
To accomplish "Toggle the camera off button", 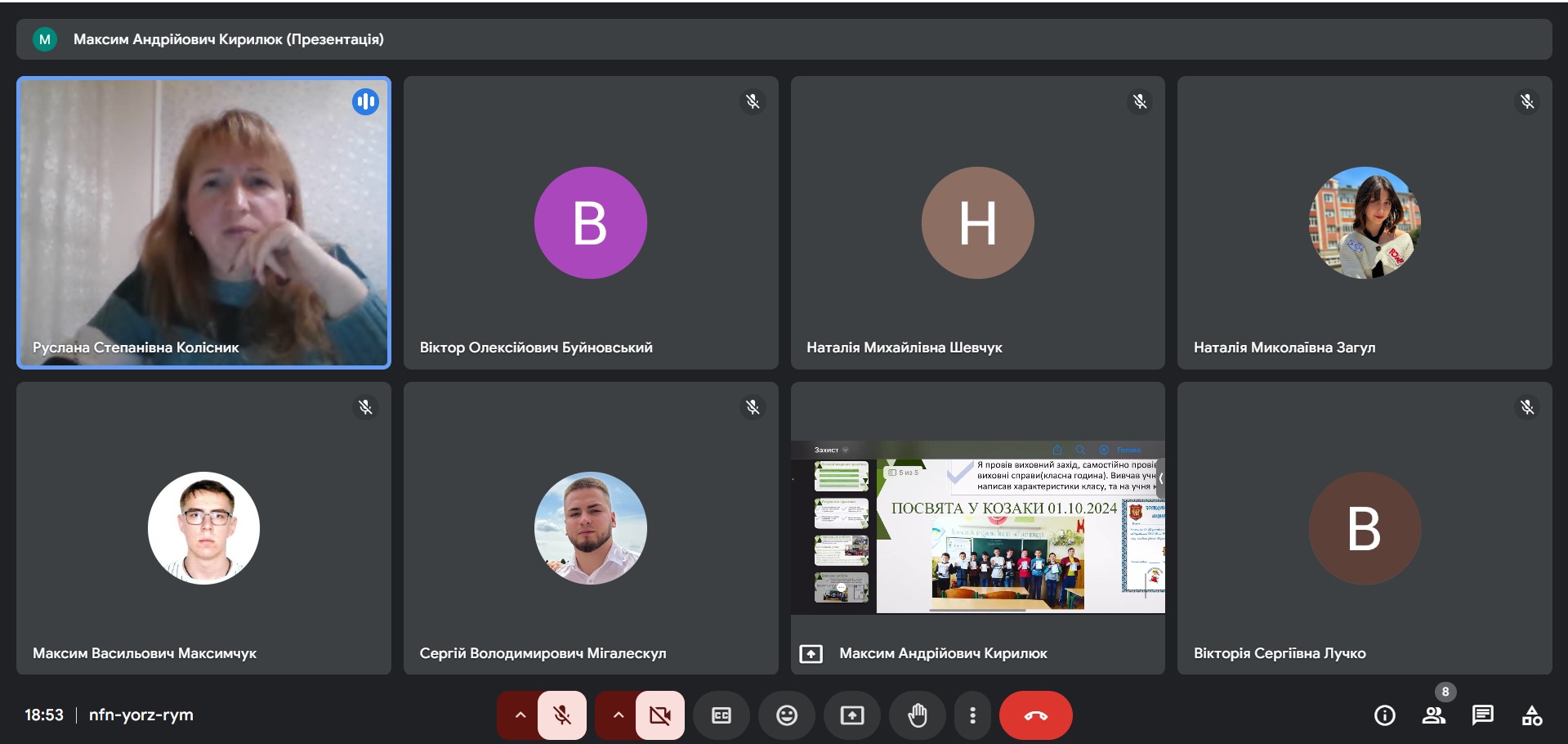I will click(x=660, y=715).
